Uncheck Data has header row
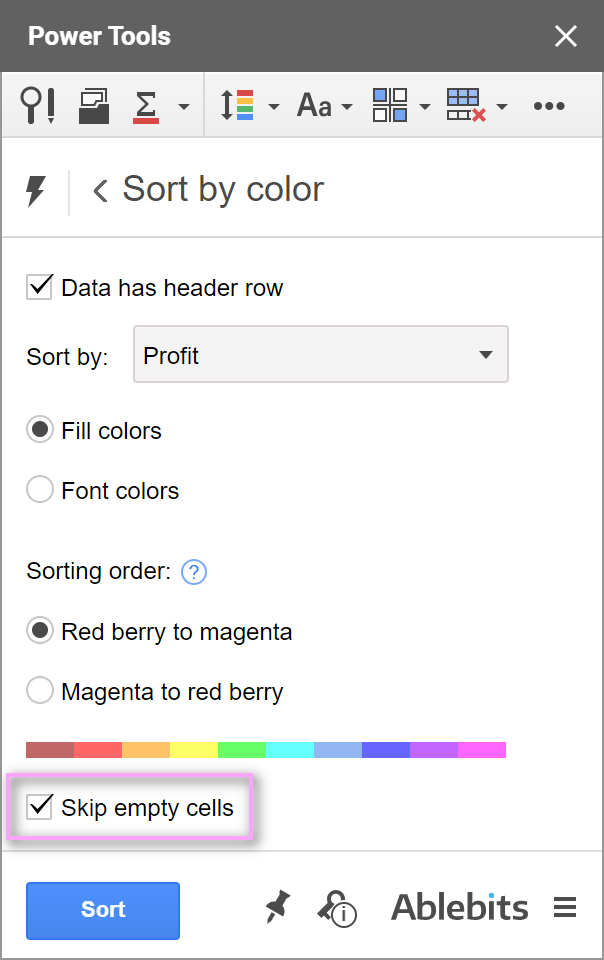The height and width of the screenshot is (960, 604). tap(39, 287)
